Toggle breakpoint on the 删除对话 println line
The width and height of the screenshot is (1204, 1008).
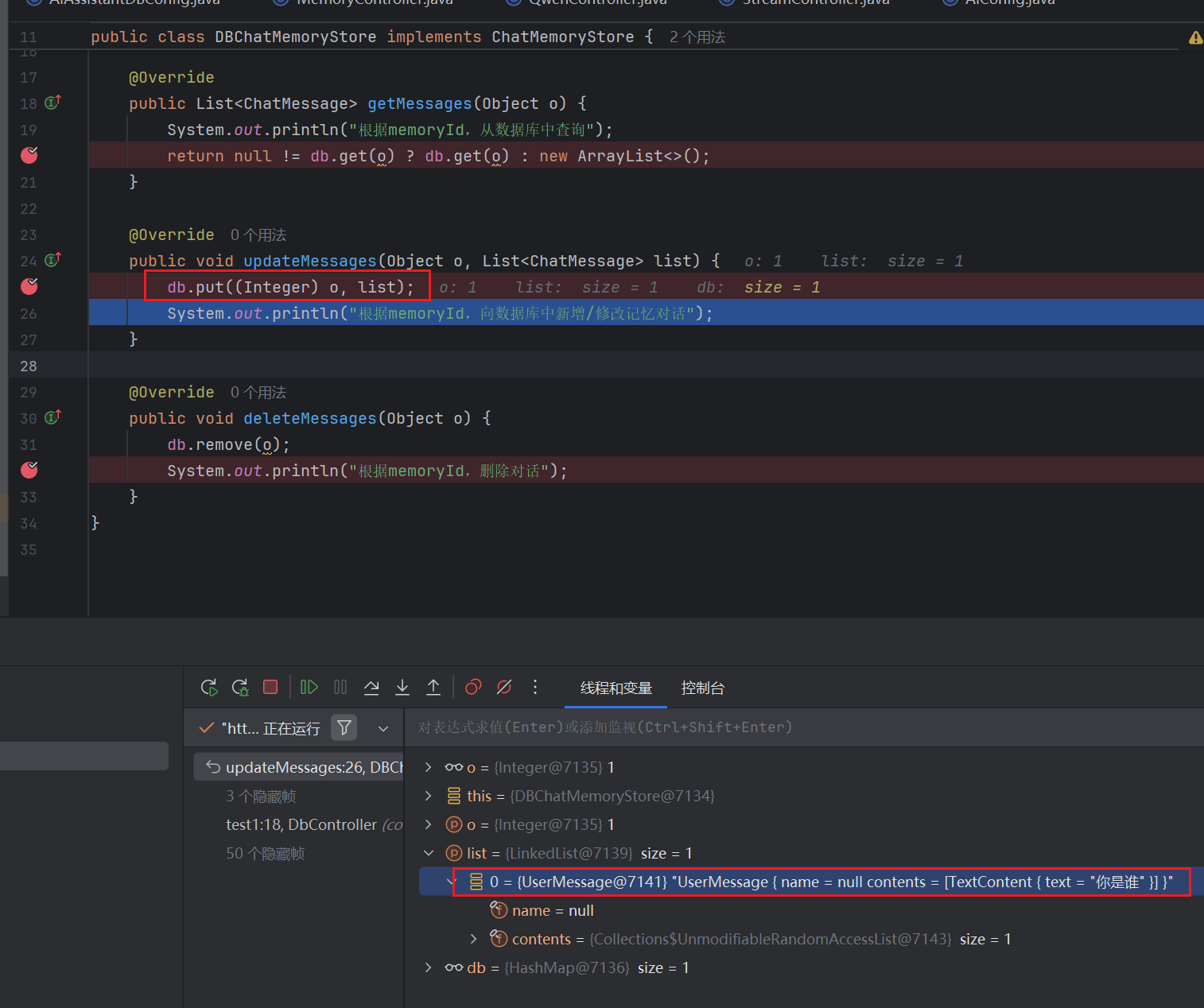(29, 470)
